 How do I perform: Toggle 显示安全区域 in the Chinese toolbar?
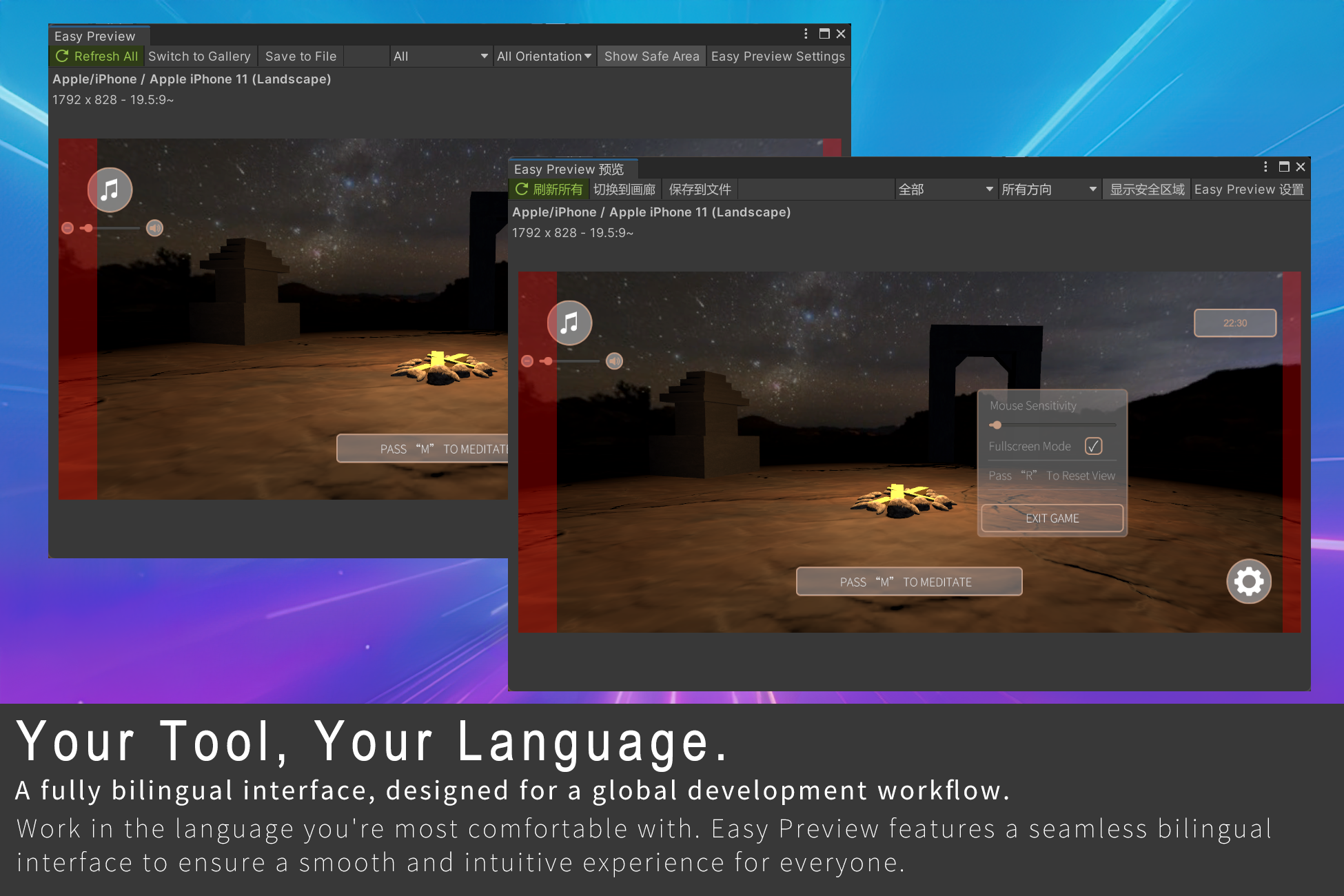pyautogui.click(x=1146, y=189)
